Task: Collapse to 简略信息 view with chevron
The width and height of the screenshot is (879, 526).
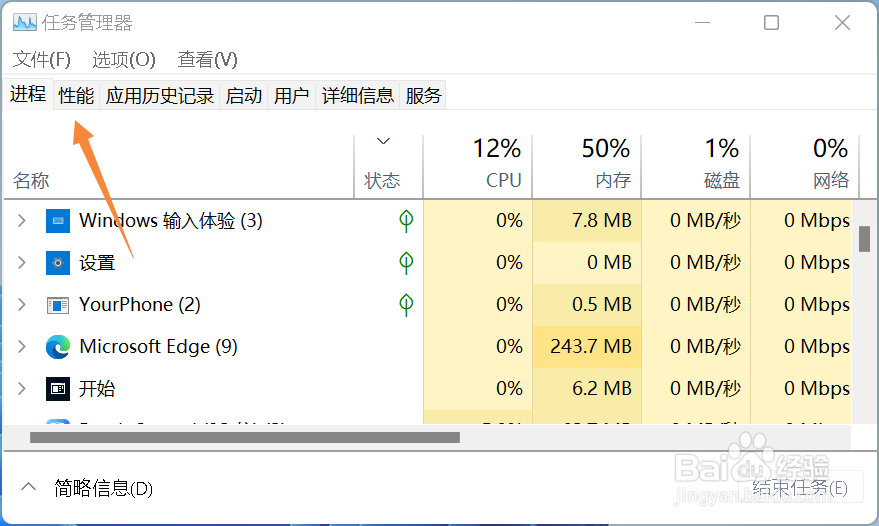Action: coord(29,487)
